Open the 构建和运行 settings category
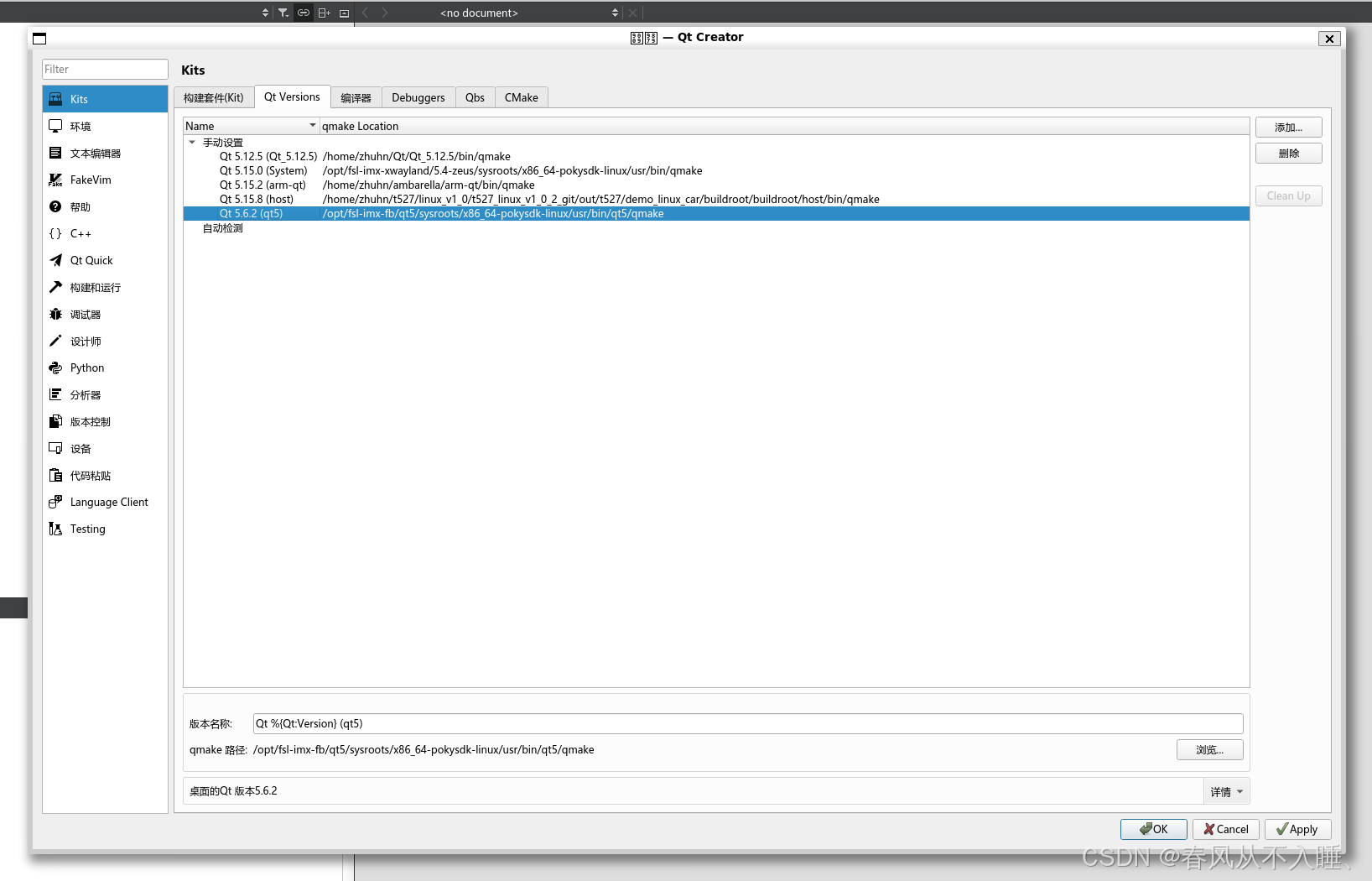Image resolution: width=1372 pixels, height=881 pixels. (x=105, y=287)
